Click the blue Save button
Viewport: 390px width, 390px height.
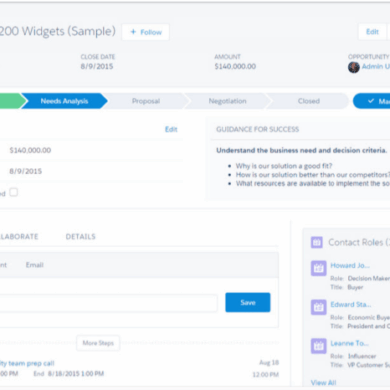tap(248, 302)
